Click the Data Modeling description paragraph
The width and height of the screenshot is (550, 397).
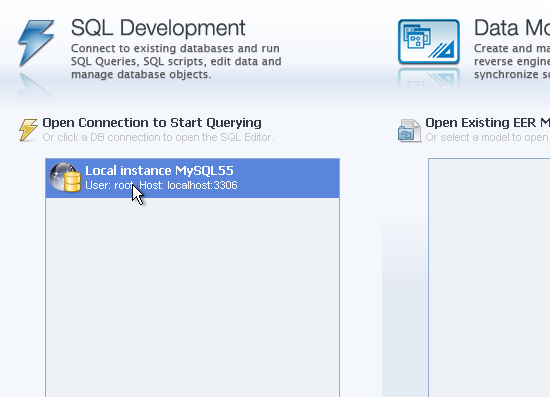[x=512, y=61]
